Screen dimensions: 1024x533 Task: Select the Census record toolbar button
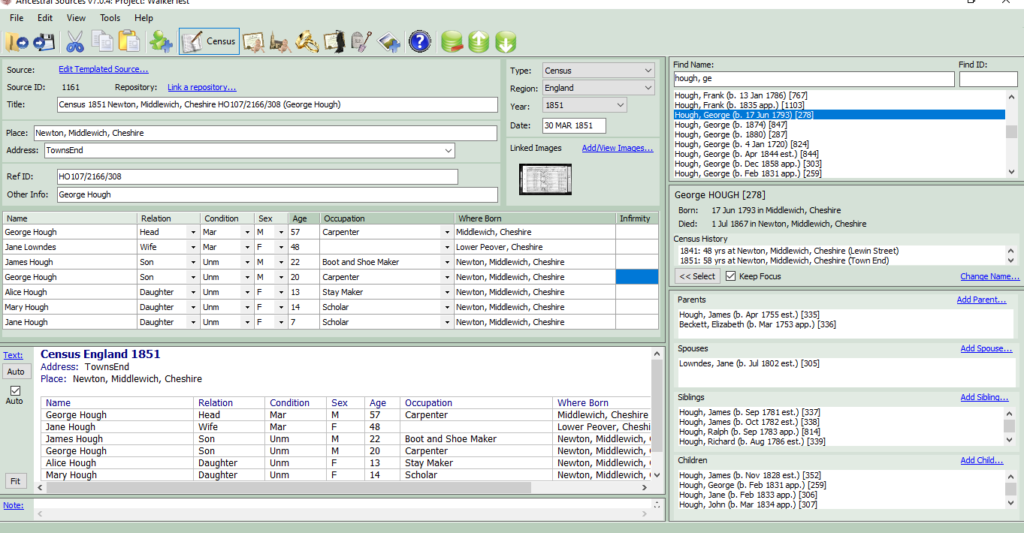point(209,41)
